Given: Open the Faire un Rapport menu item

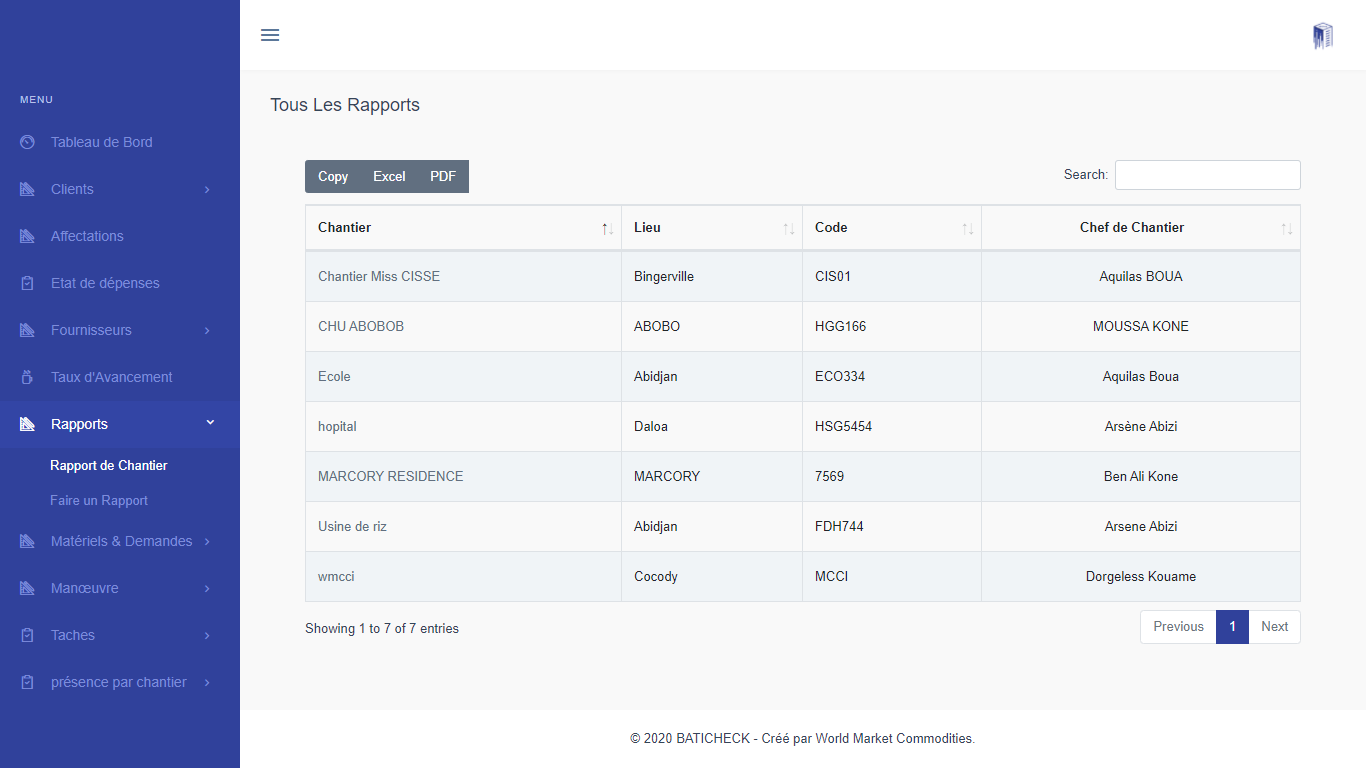Looking at the screenshot, I should (x=99, y=500).
